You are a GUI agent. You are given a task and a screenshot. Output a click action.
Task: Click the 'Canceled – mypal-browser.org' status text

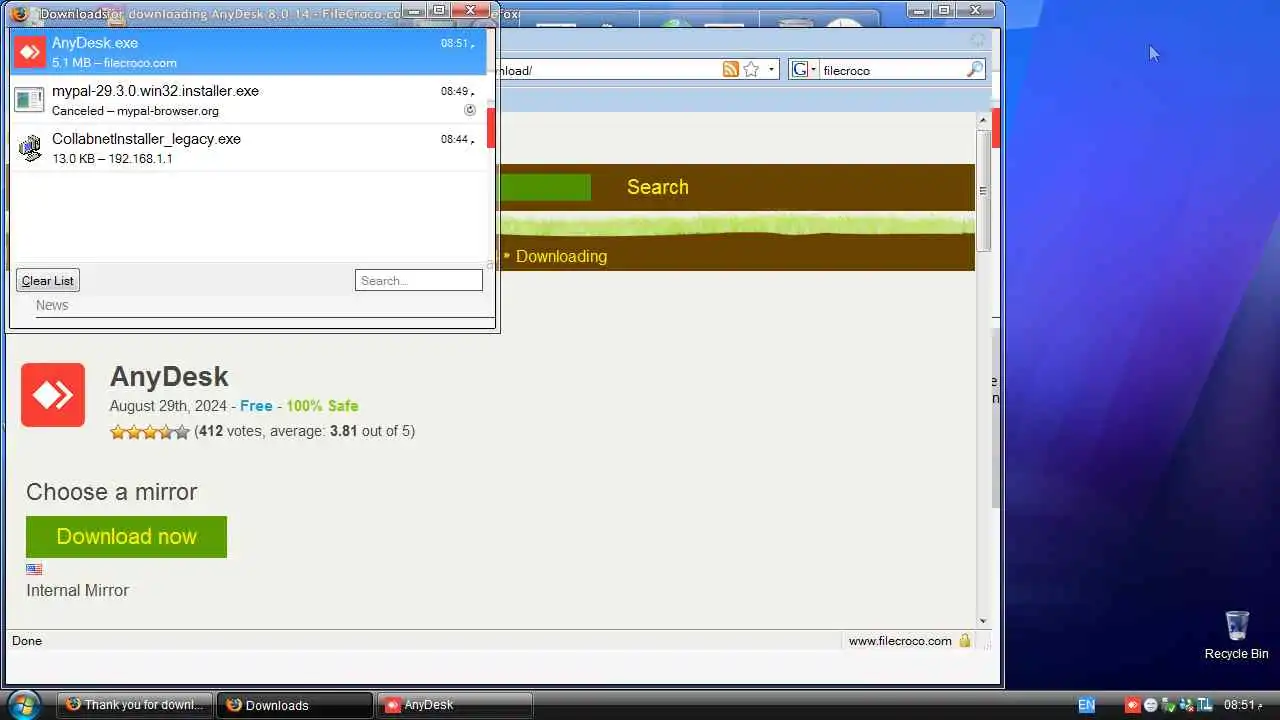(x=135, y=111)
